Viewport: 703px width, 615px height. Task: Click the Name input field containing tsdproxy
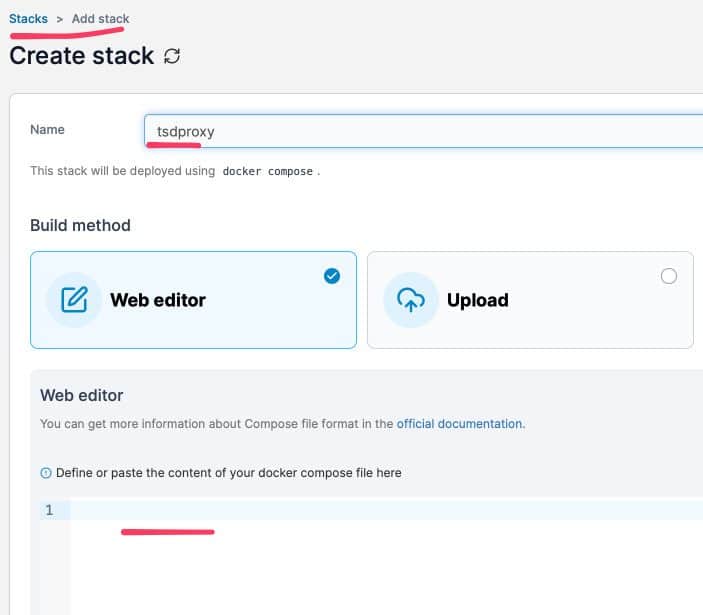pos(423,131)
